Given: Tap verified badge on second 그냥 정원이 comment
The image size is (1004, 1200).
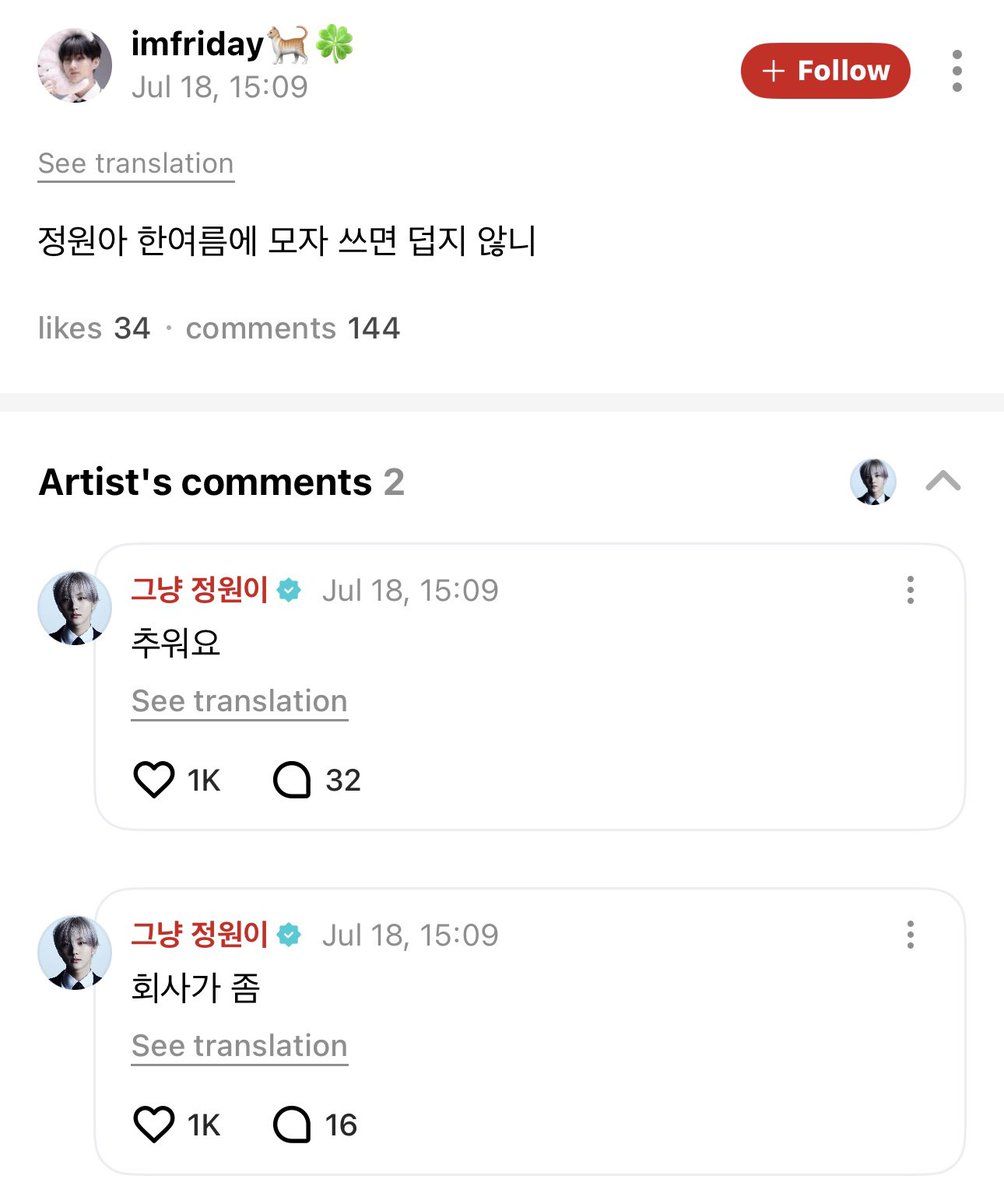Looking at the screenshot, I should [x=289, y=935].
